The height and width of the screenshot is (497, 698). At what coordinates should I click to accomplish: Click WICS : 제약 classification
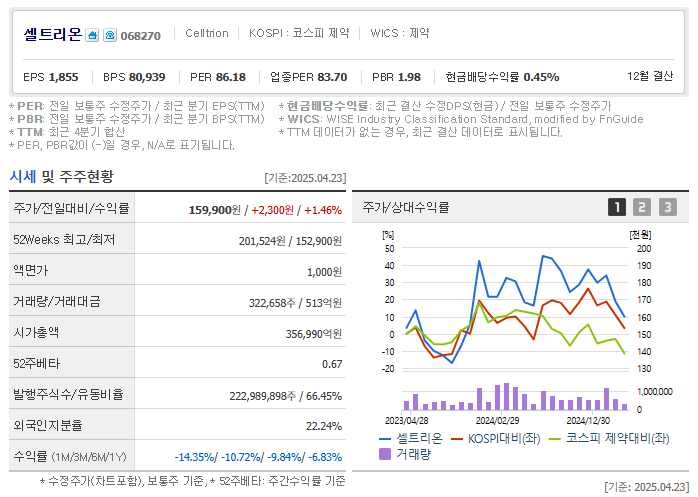pos(400,33)
